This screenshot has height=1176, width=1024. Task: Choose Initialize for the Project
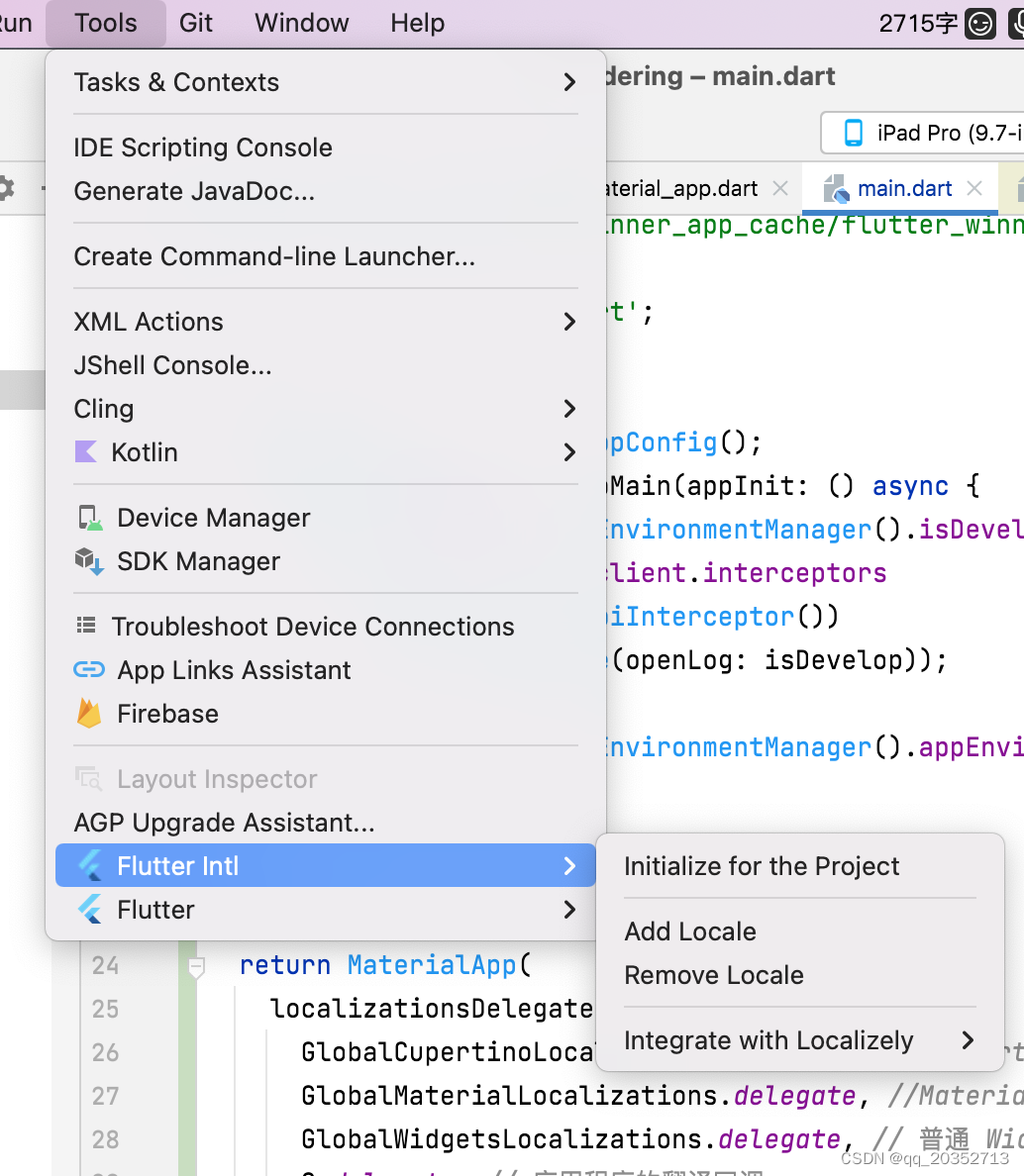tap(760, 866)
